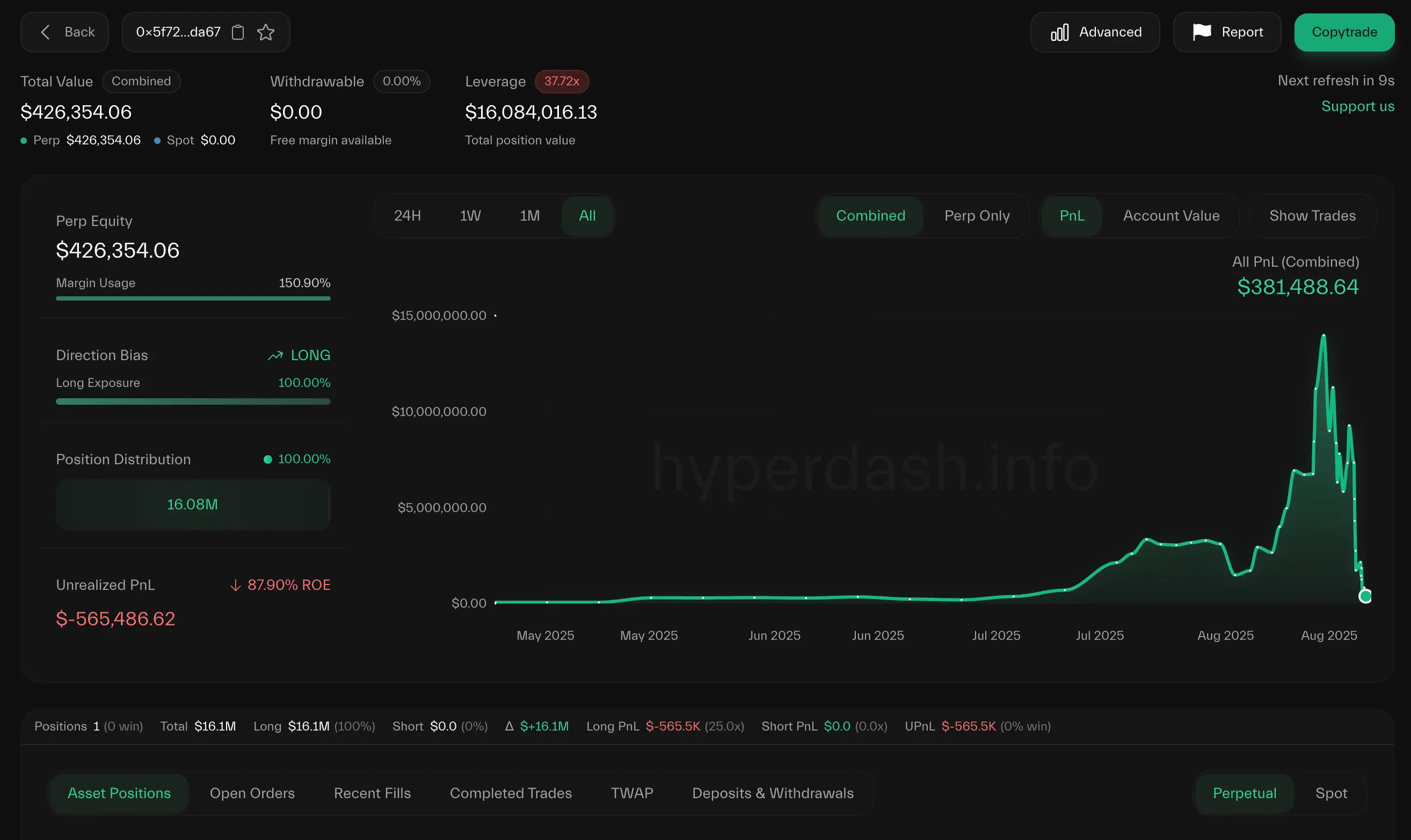This screenshot has height=840, width=1411.
Task: Select the All chart range
Action: pos(587,216)
